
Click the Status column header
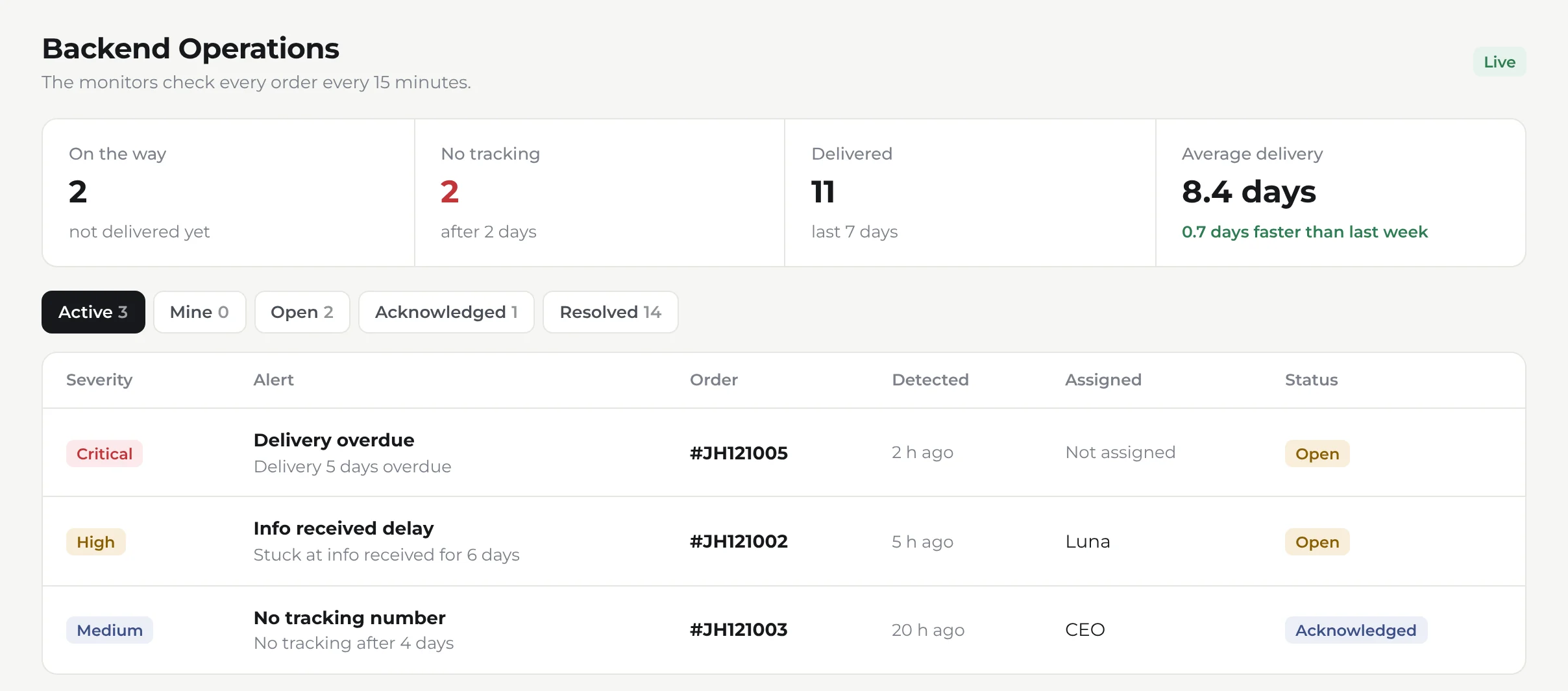pos(1312,380)
